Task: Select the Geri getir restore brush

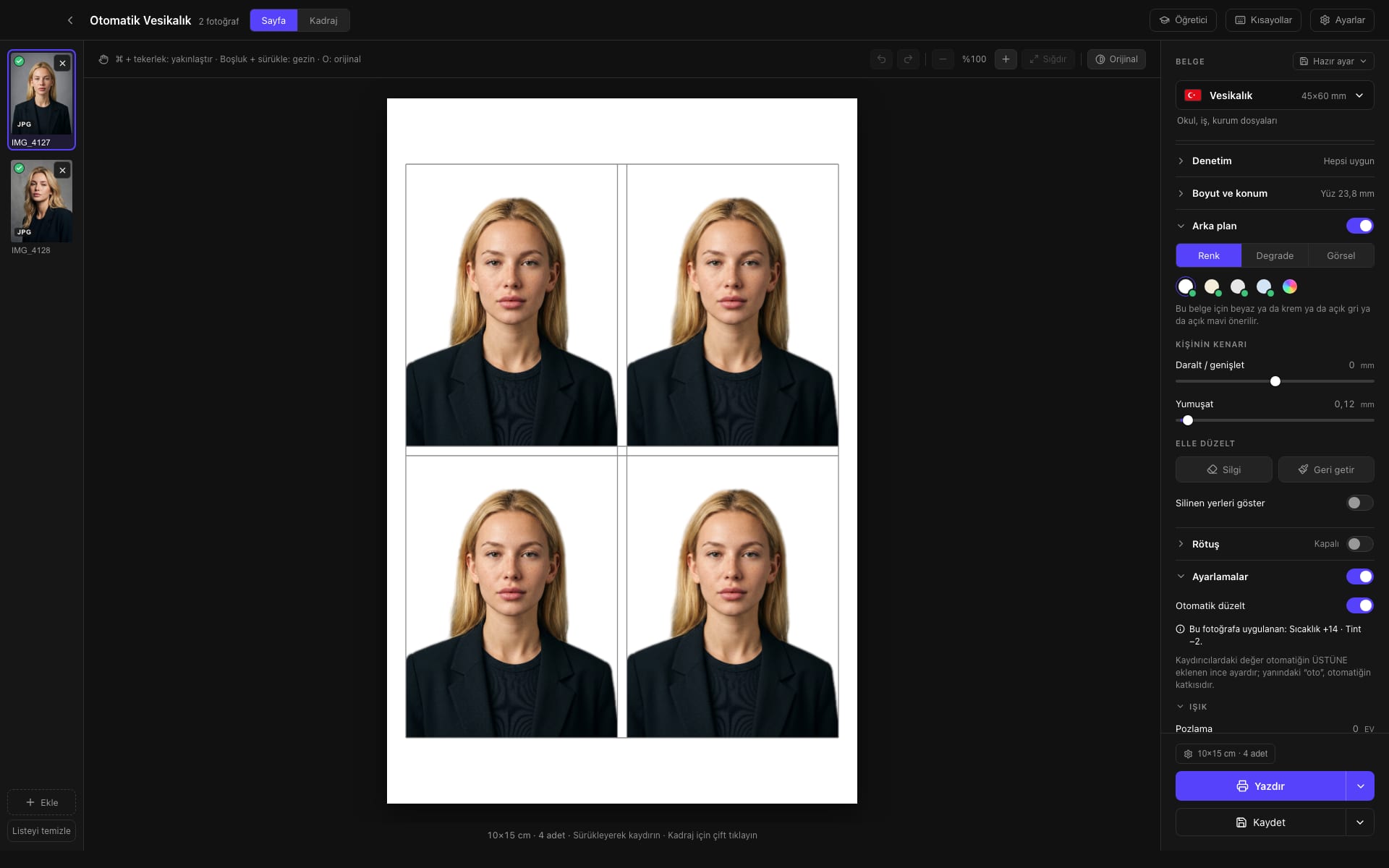Action: tap(1326, 469)
